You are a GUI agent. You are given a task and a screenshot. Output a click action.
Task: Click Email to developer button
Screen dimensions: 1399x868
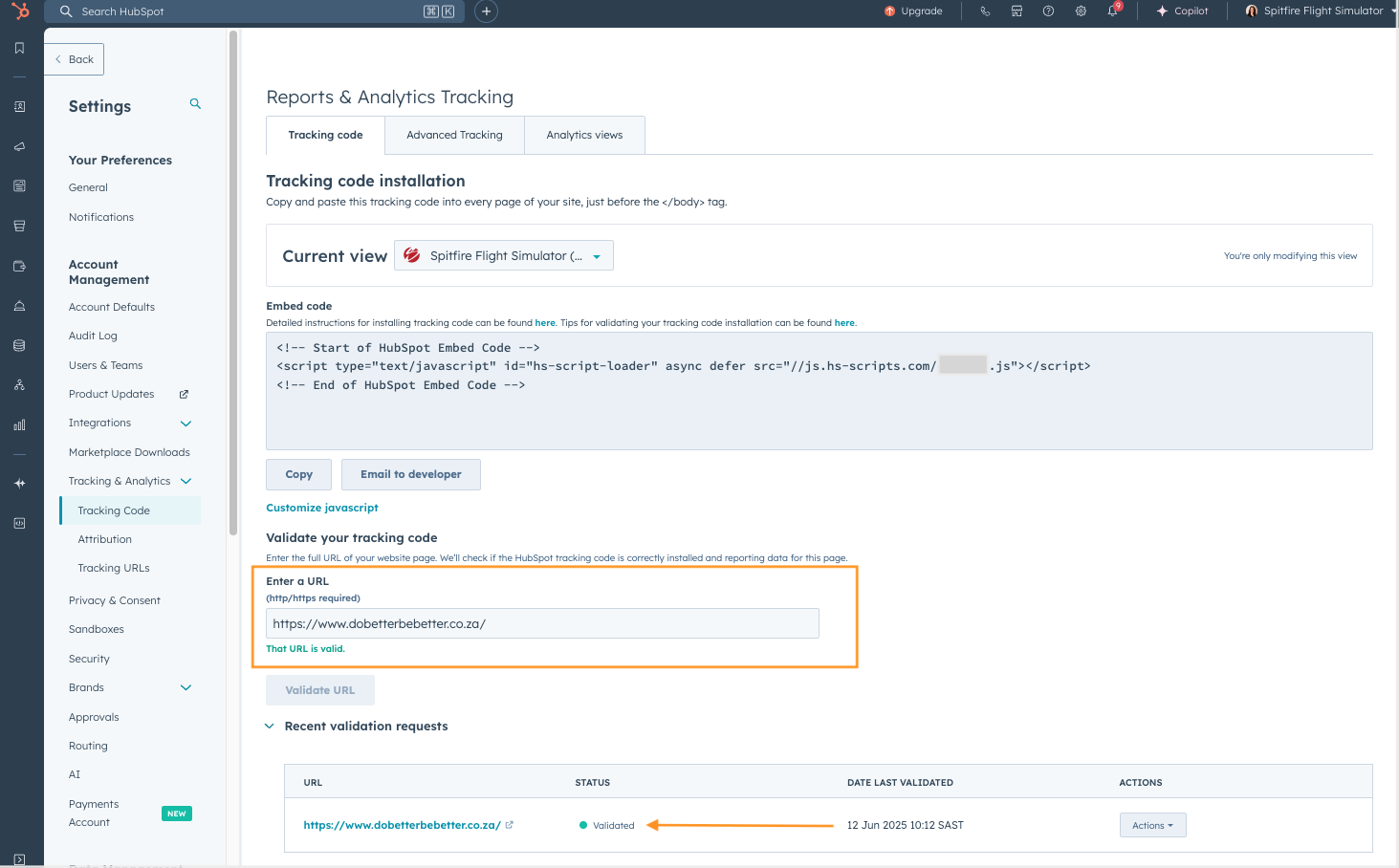click(x=411, y=474)
